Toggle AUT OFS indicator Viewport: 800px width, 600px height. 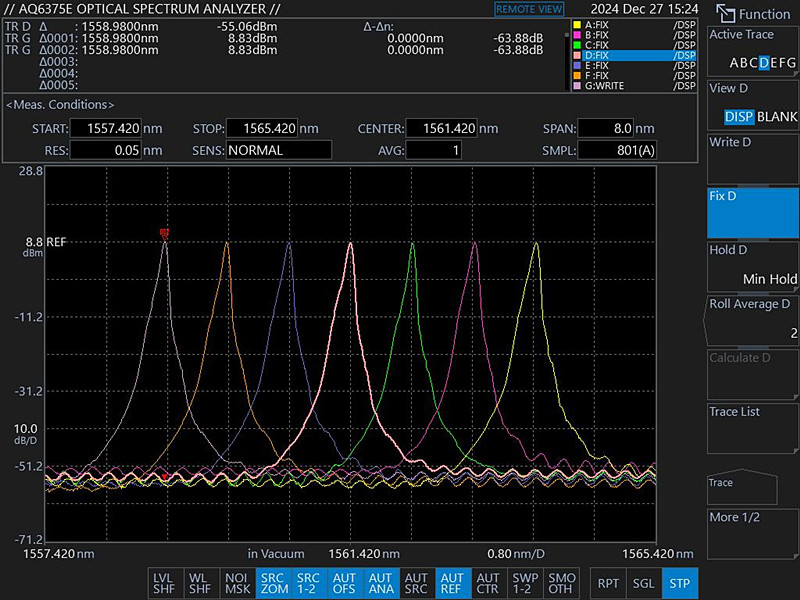click(x=344, y=583)
